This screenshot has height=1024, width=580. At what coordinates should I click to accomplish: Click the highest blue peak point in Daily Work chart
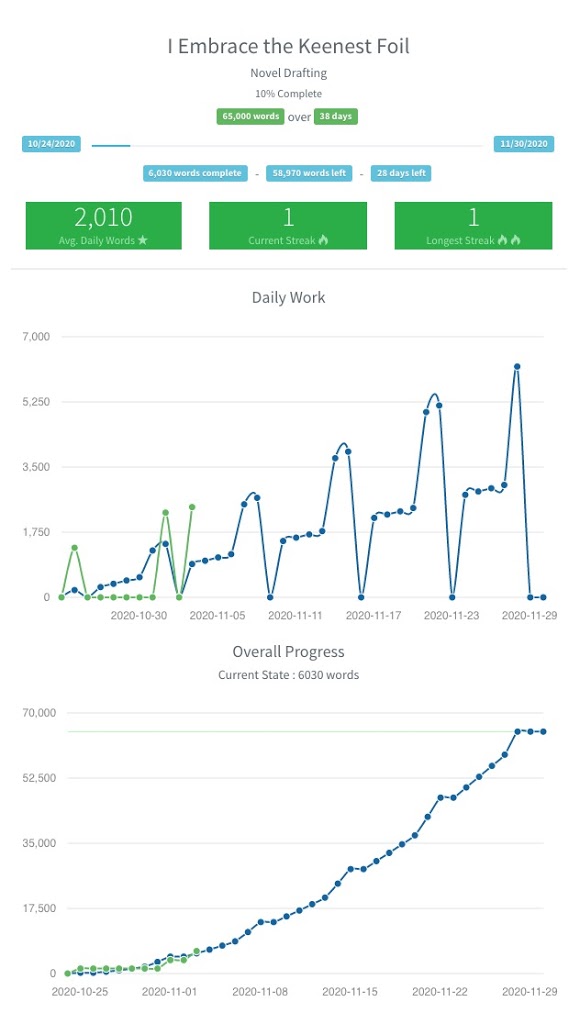point(517,367)
